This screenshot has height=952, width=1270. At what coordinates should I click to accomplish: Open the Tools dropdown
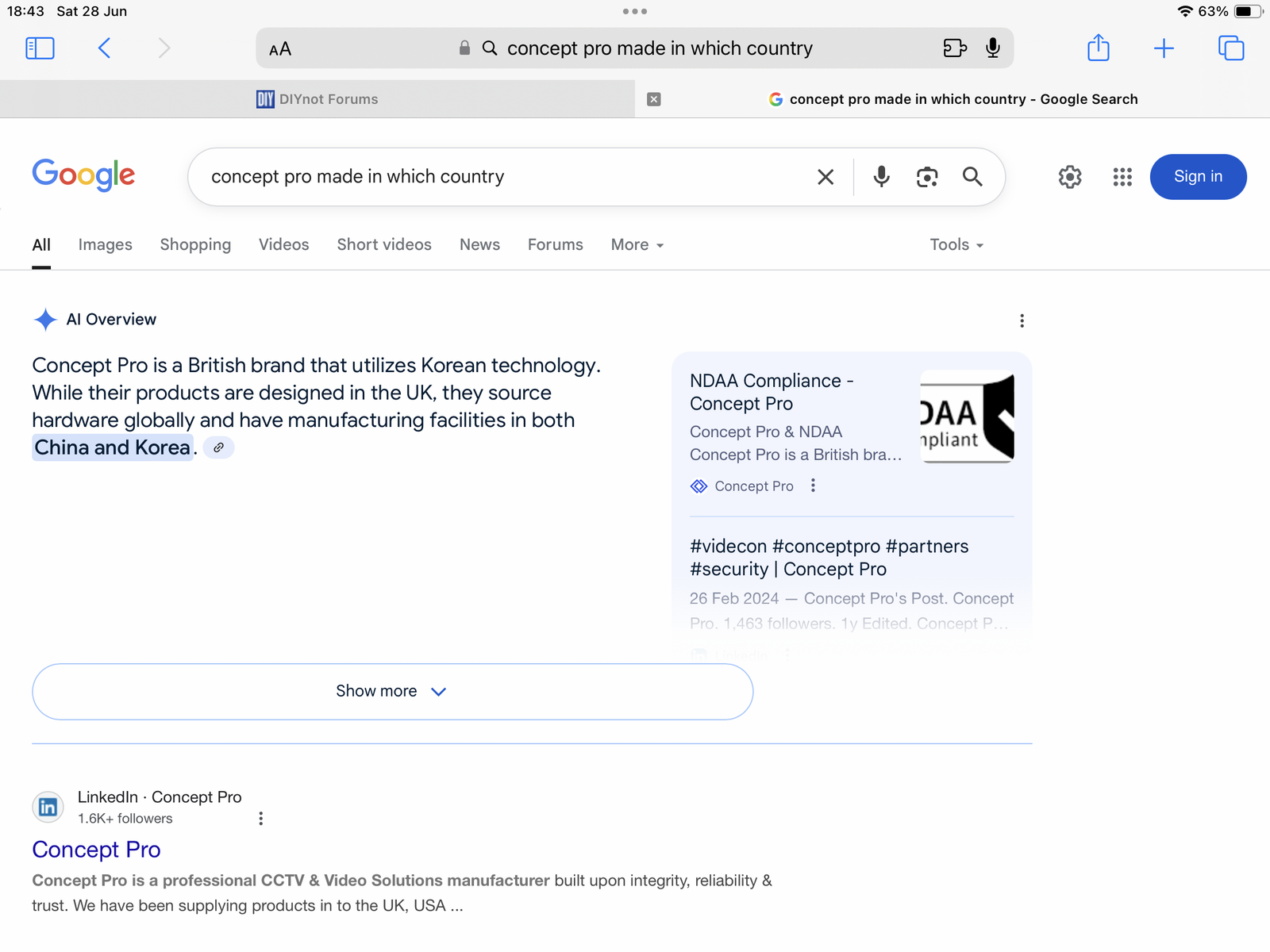[x=956, y=245]
